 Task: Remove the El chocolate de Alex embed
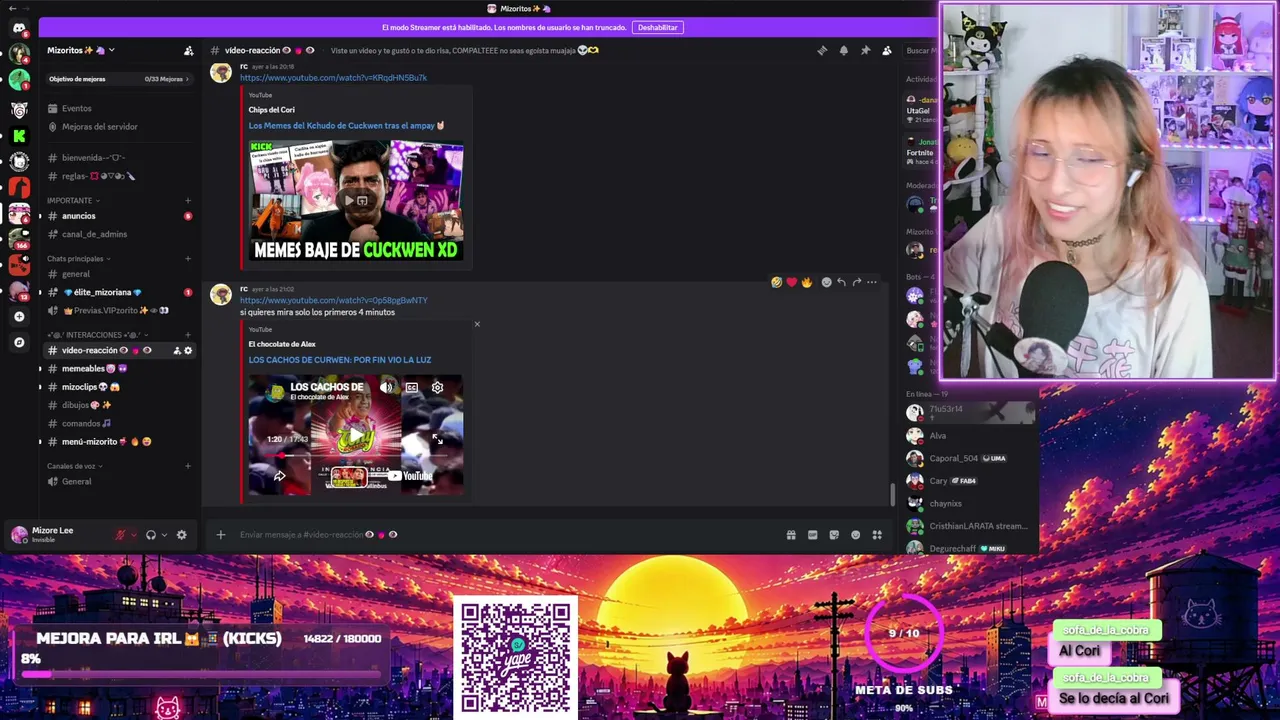tap(477, 324)
